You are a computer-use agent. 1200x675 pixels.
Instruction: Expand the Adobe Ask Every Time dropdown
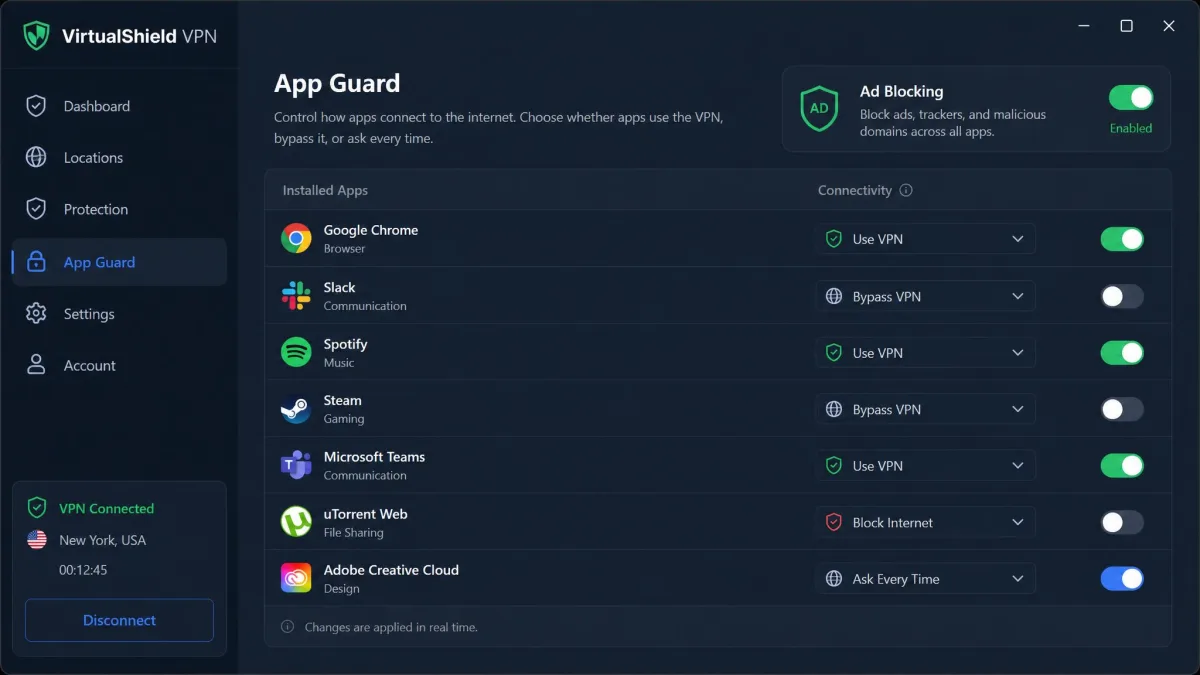[x=925, y=579]
